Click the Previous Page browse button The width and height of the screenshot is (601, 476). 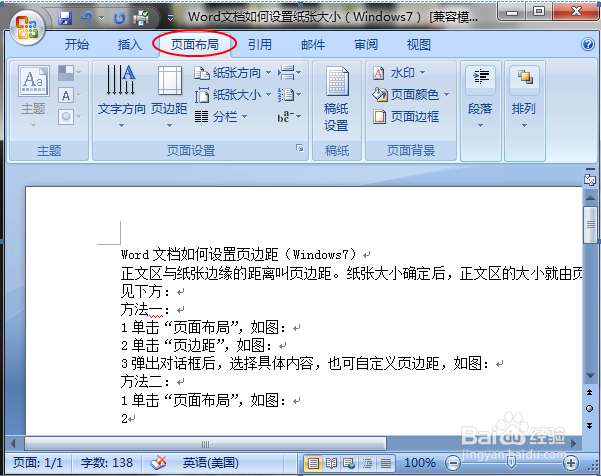click(x=590, y=392)
